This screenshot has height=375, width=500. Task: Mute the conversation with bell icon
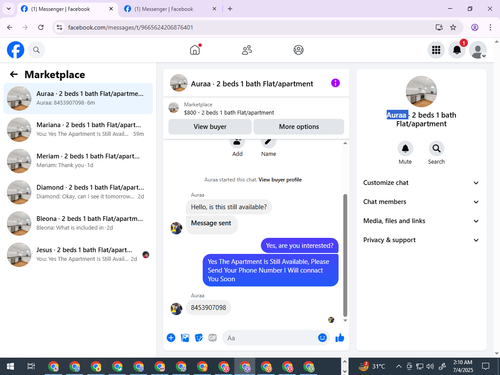(405, 148)
